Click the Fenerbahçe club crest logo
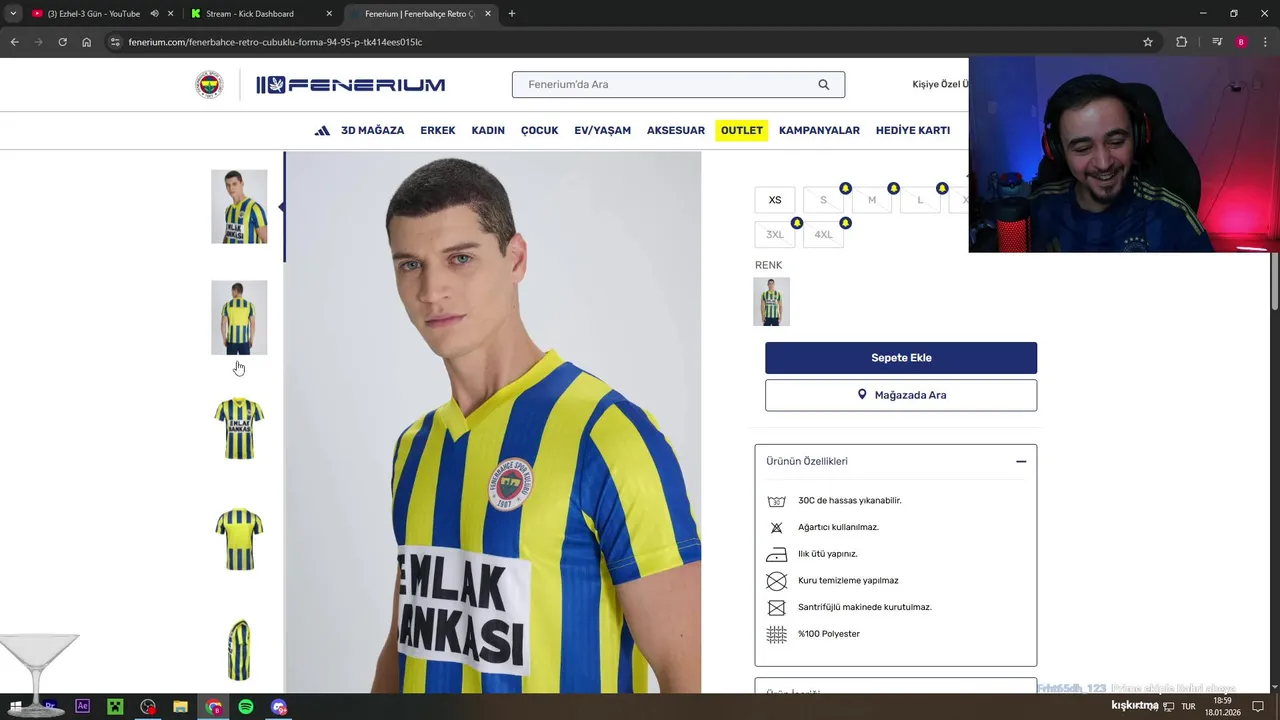This screenshot has width=1280, height=720. (x=209, y=85)
